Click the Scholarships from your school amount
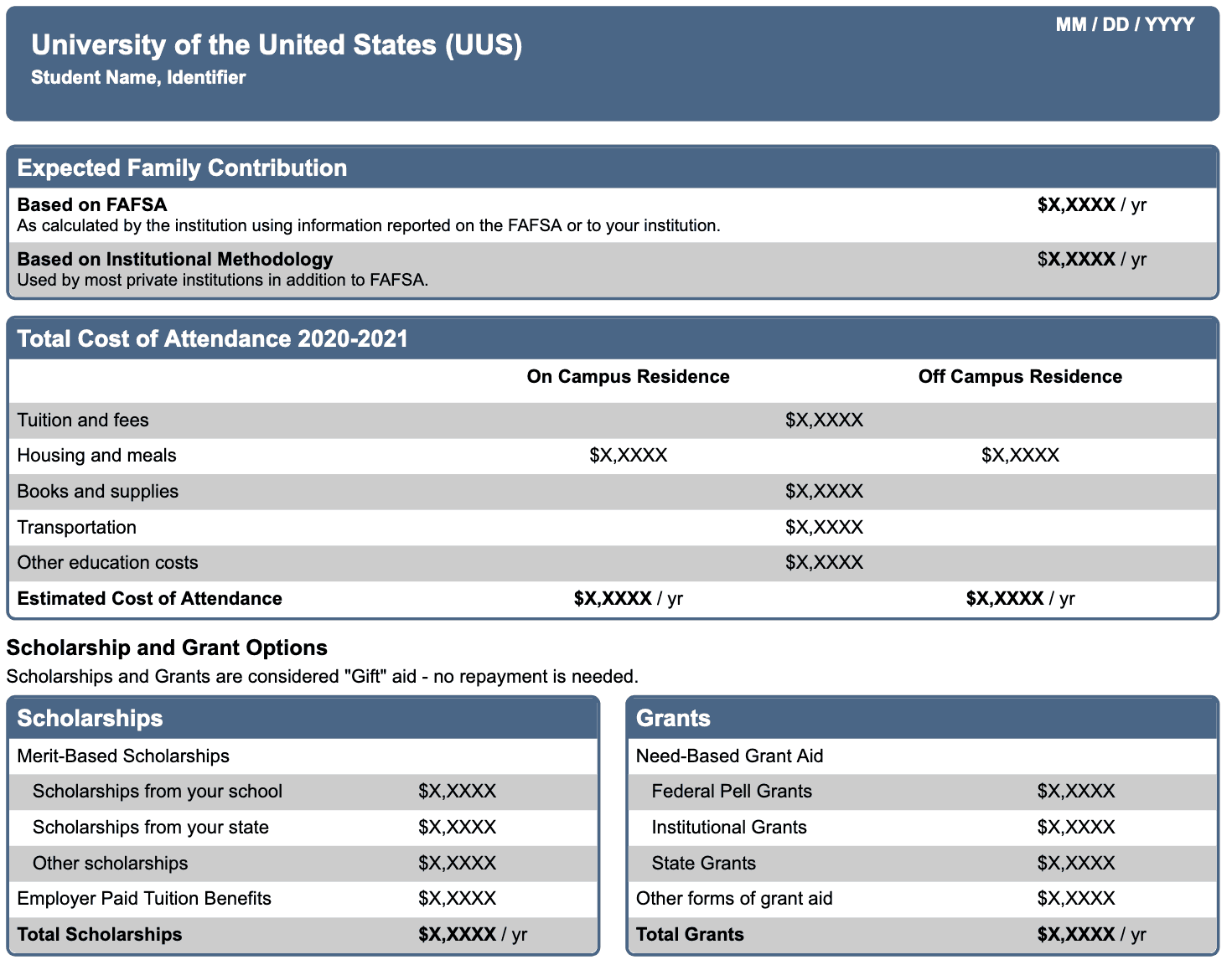This screenshot has width=1232, height=965. 457,792
